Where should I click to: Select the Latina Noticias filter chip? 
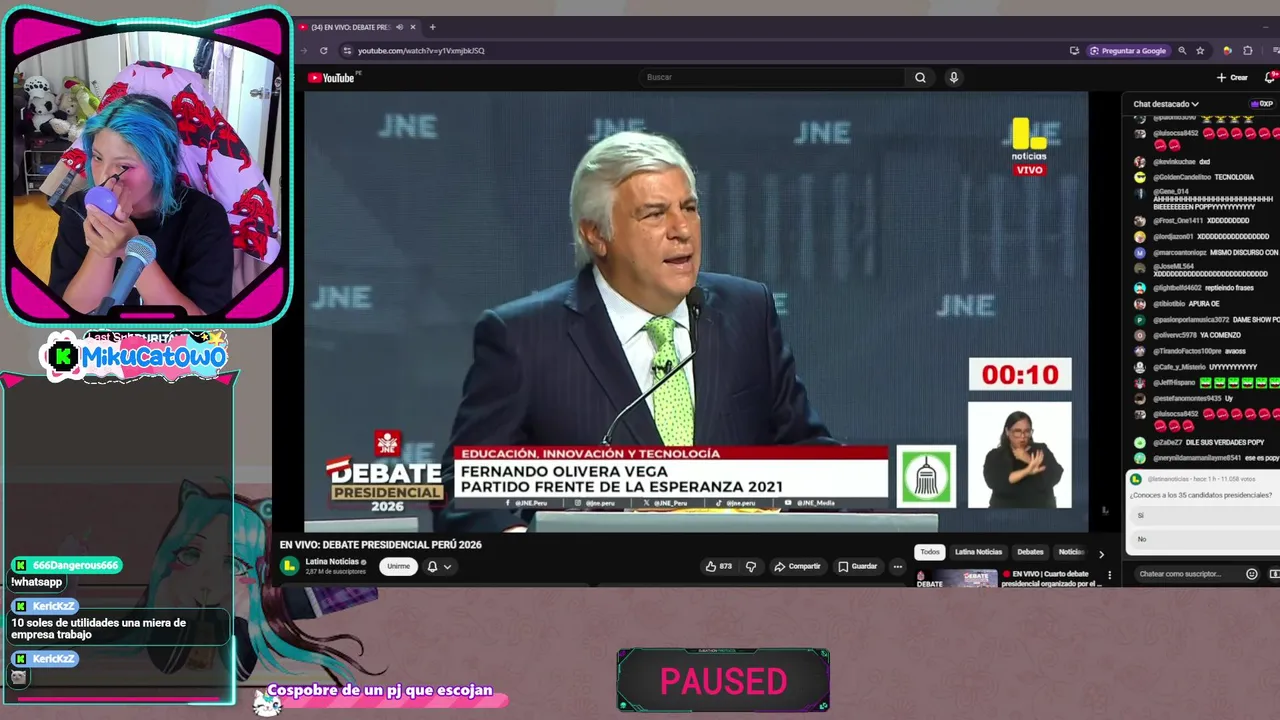(x=978, y=552)
